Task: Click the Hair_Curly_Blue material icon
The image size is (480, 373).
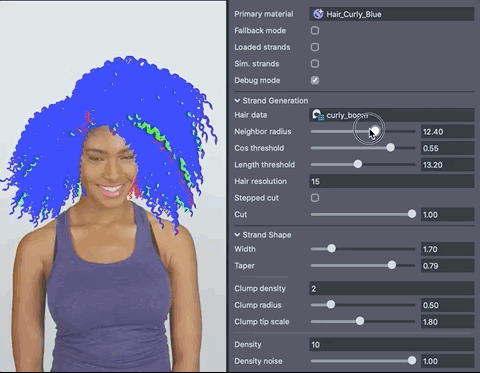Action: pos(318,14)
